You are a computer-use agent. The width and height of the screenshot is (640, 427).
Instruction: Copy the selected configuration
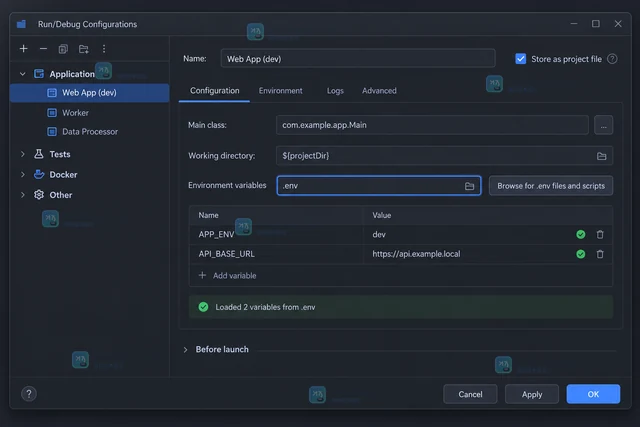63,49
